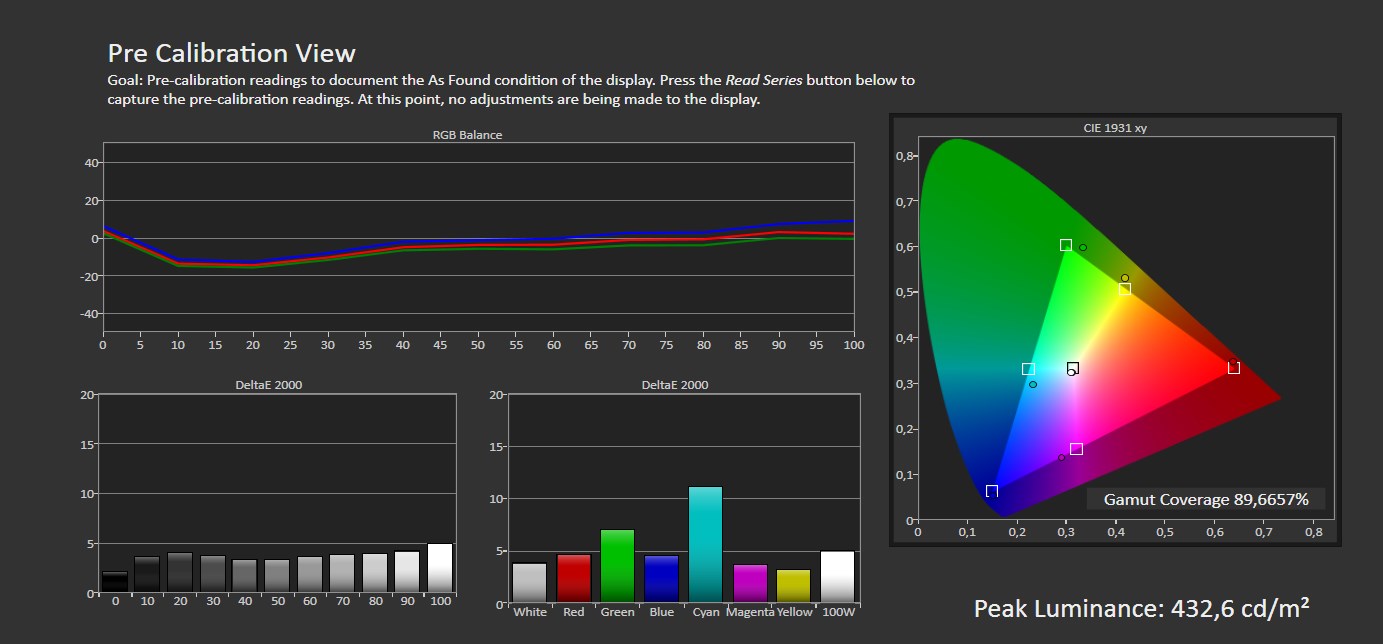
Task: Select the grayscale DeltaE bar at 100
Action: [440, 568]
